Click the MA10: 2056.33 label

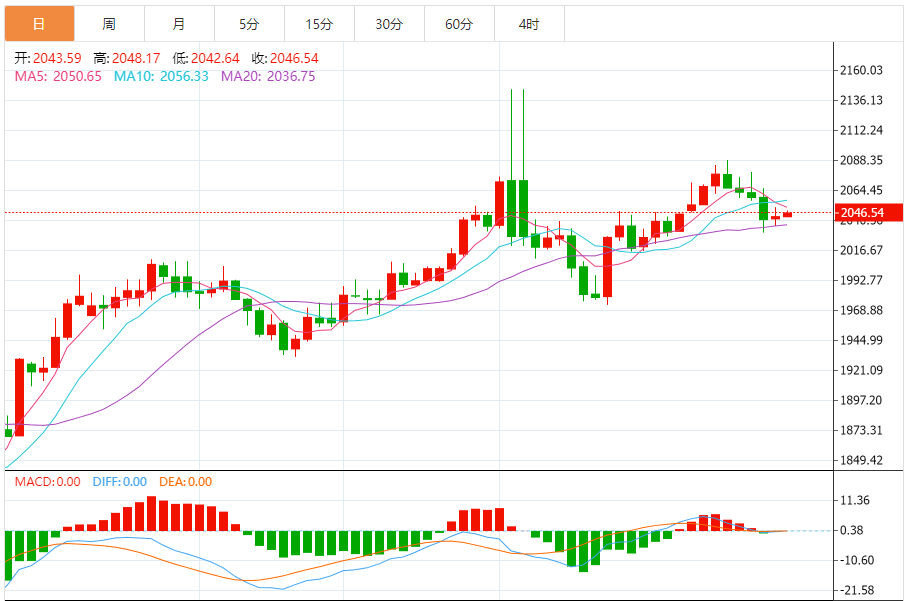(x=161, y=76)
